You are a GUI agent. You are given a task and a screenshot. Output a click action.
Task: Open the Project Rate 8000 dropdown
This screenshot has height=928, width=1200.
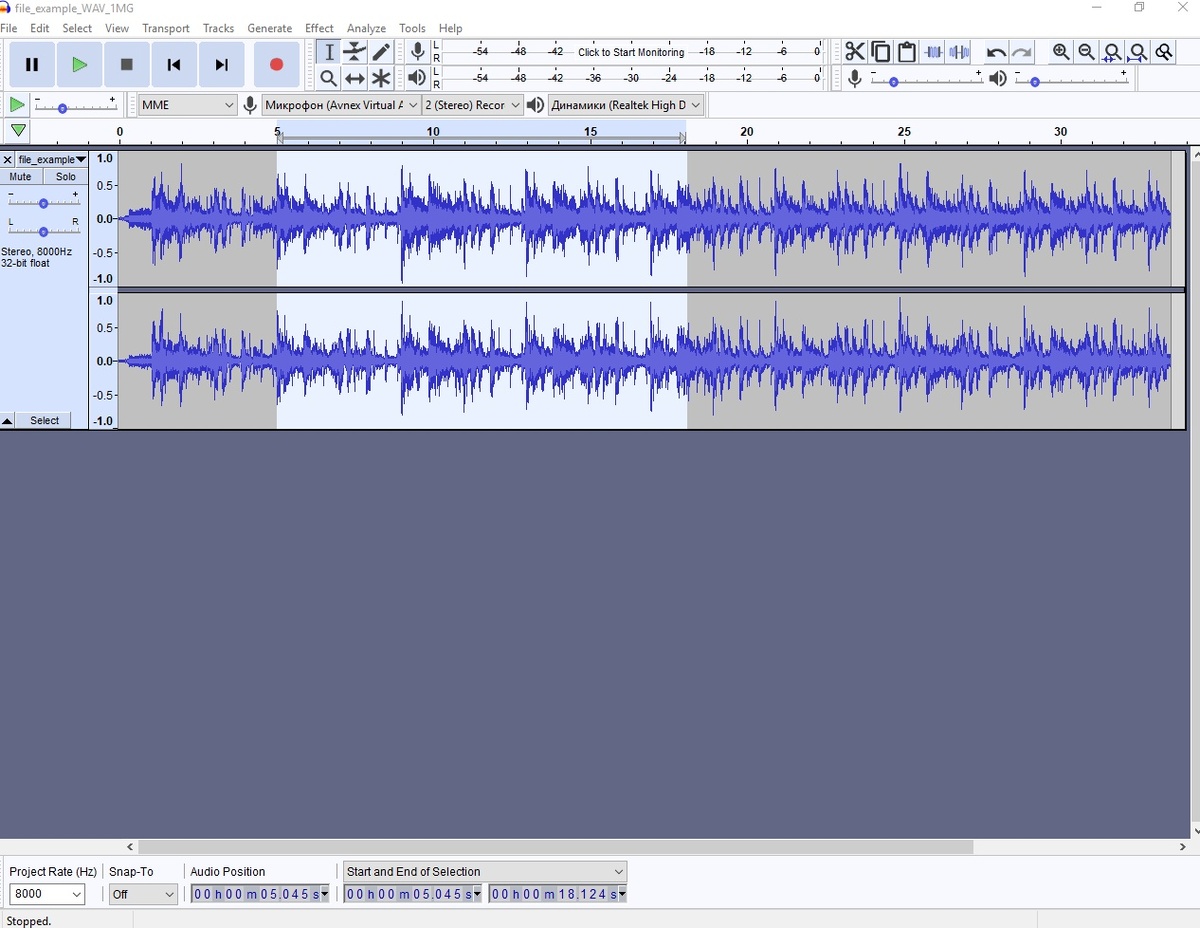pos(47,894)
